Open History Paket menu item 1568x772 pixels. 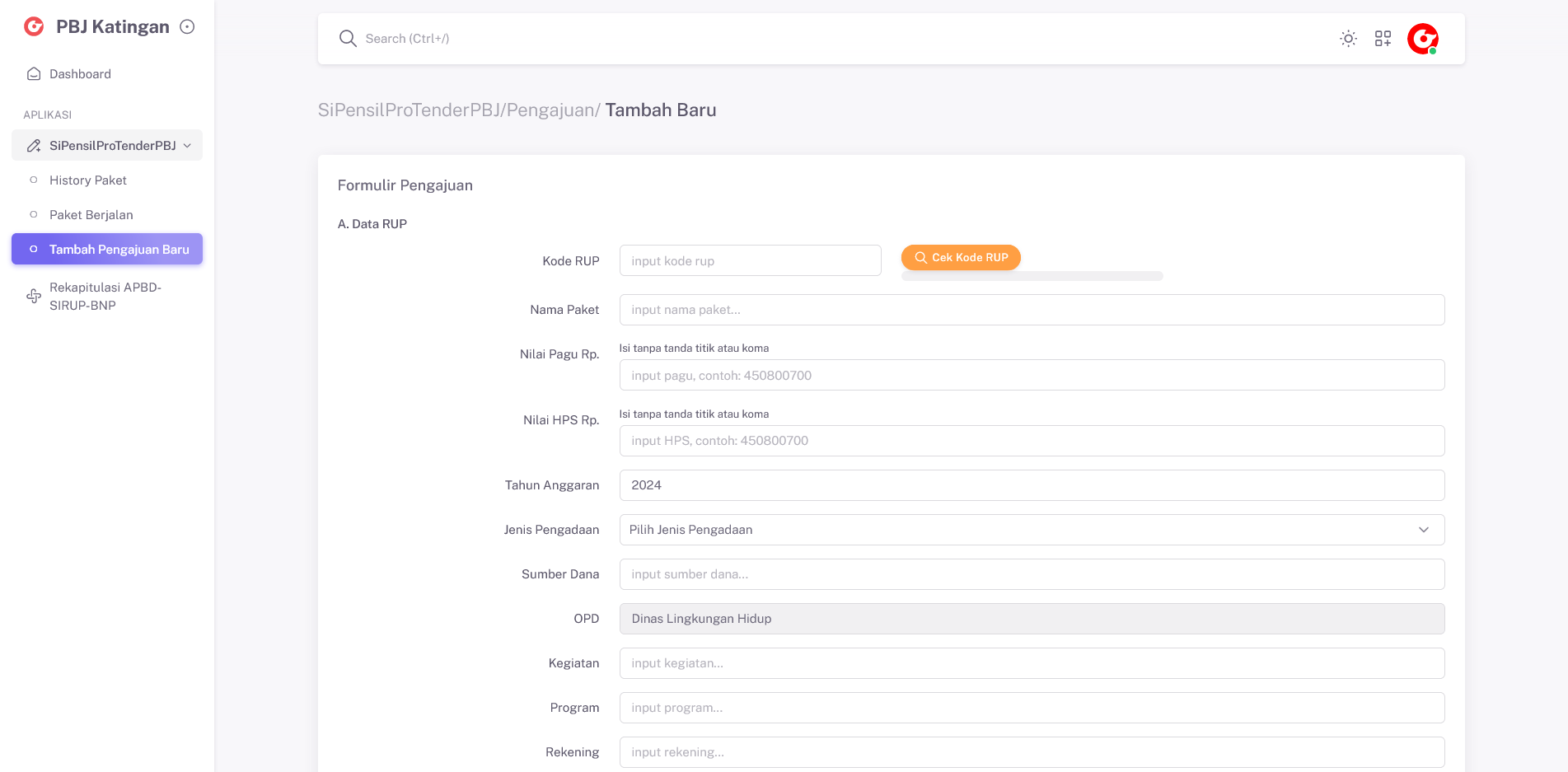[x=87, y=180]
